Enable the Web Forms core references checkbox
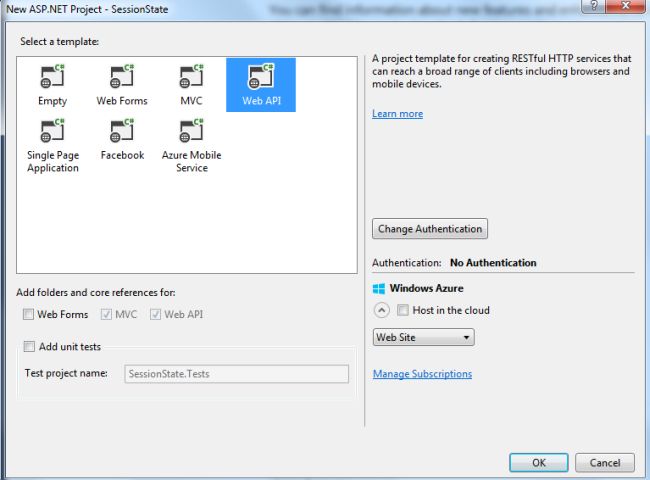 pyautogui.click(x=28, y=314)
